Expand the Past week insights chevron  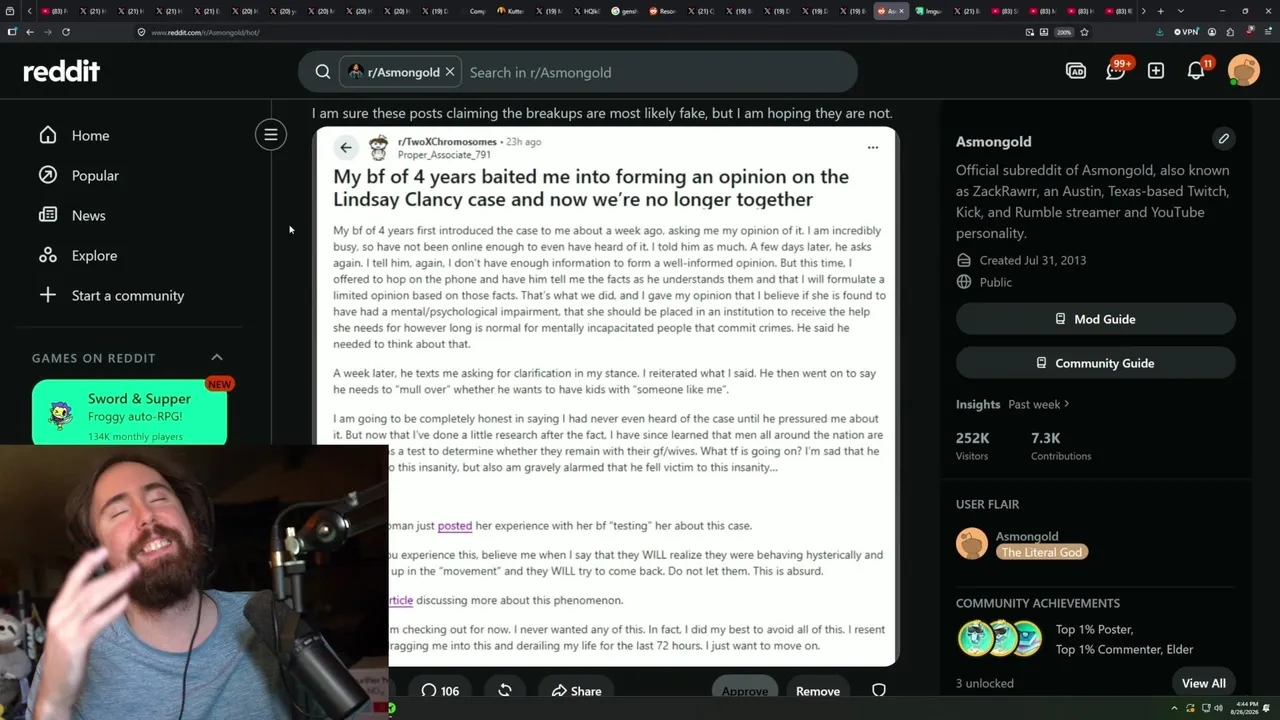click(x=1067, y=404)
